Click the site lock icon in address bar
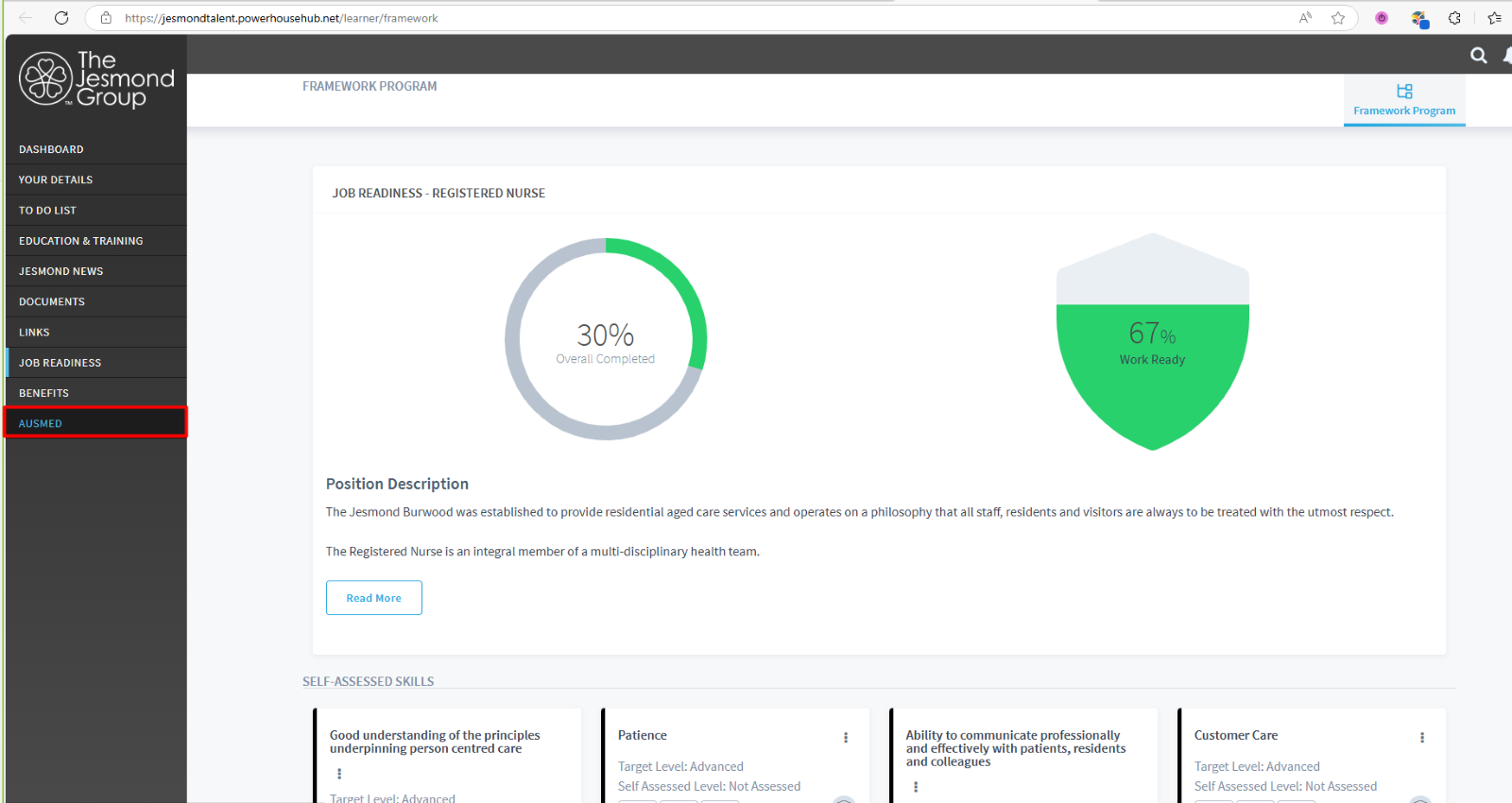This screenshot has width=1512, height=803. tap(107, 18)
